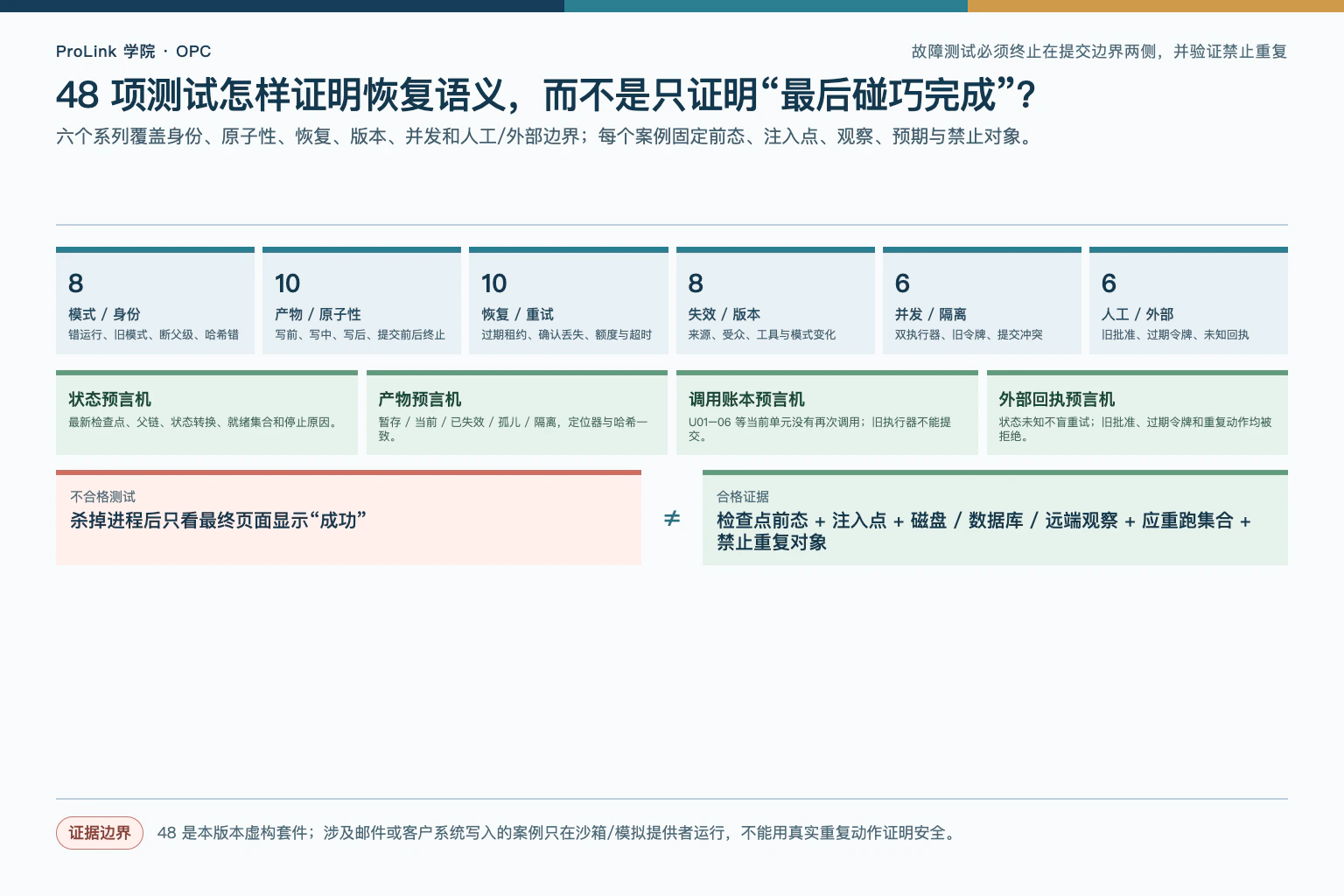Click the not-equal '≠' symbol
Viewport: 1344px width, 896px height.
click(672, 519)
